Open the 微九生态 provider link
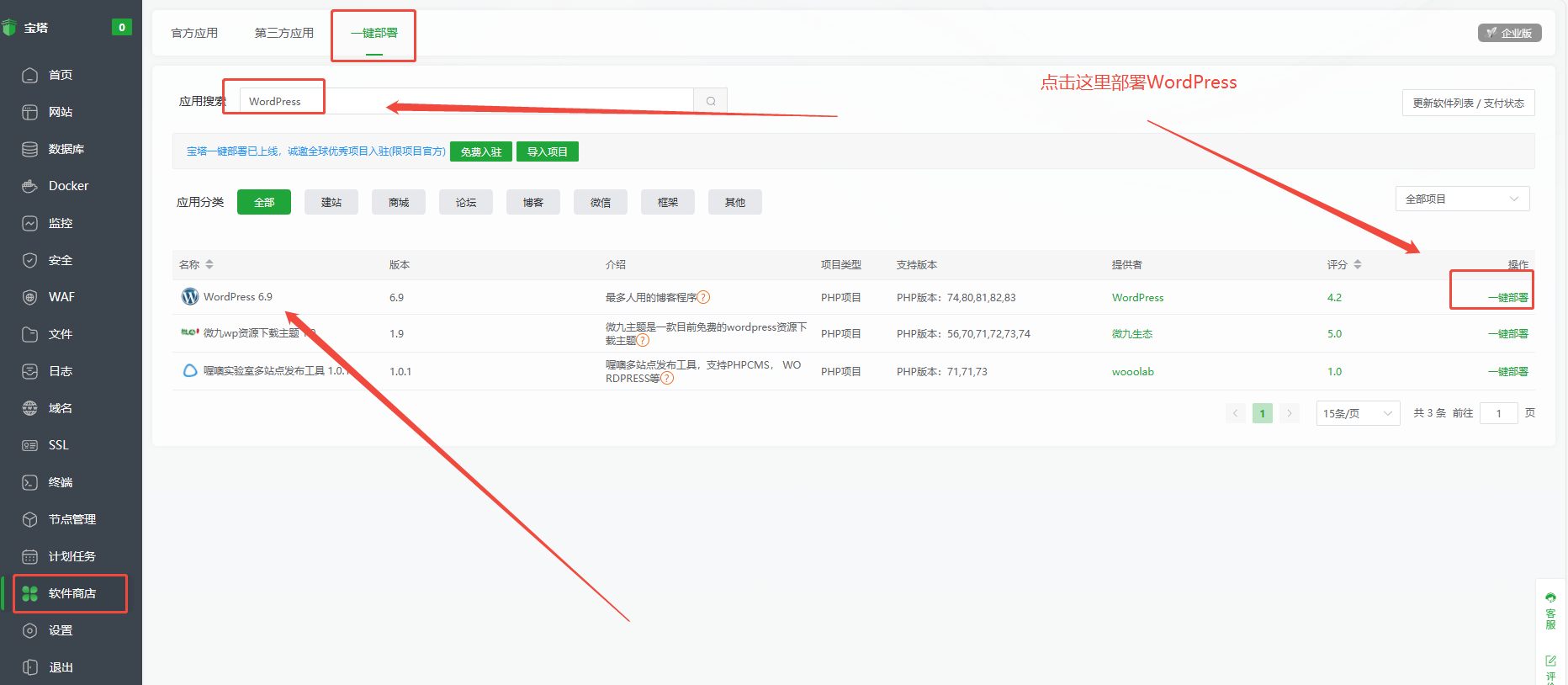 click(x=1132, y=333)
